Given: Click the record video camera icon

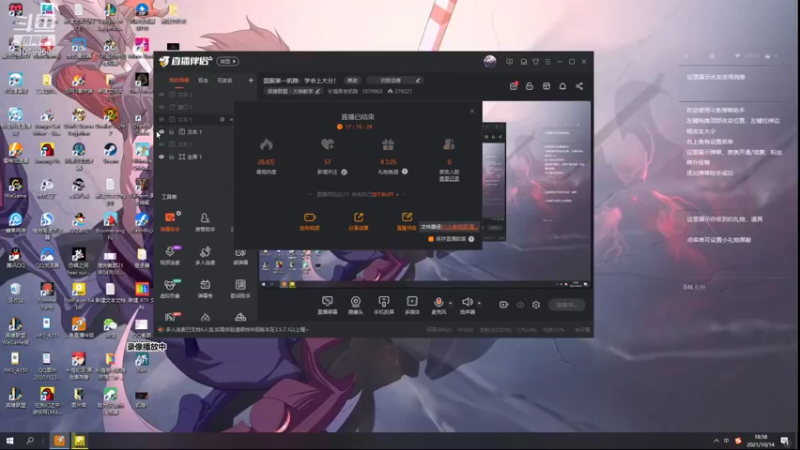Looking at the screenshot, I should (504, 305).
